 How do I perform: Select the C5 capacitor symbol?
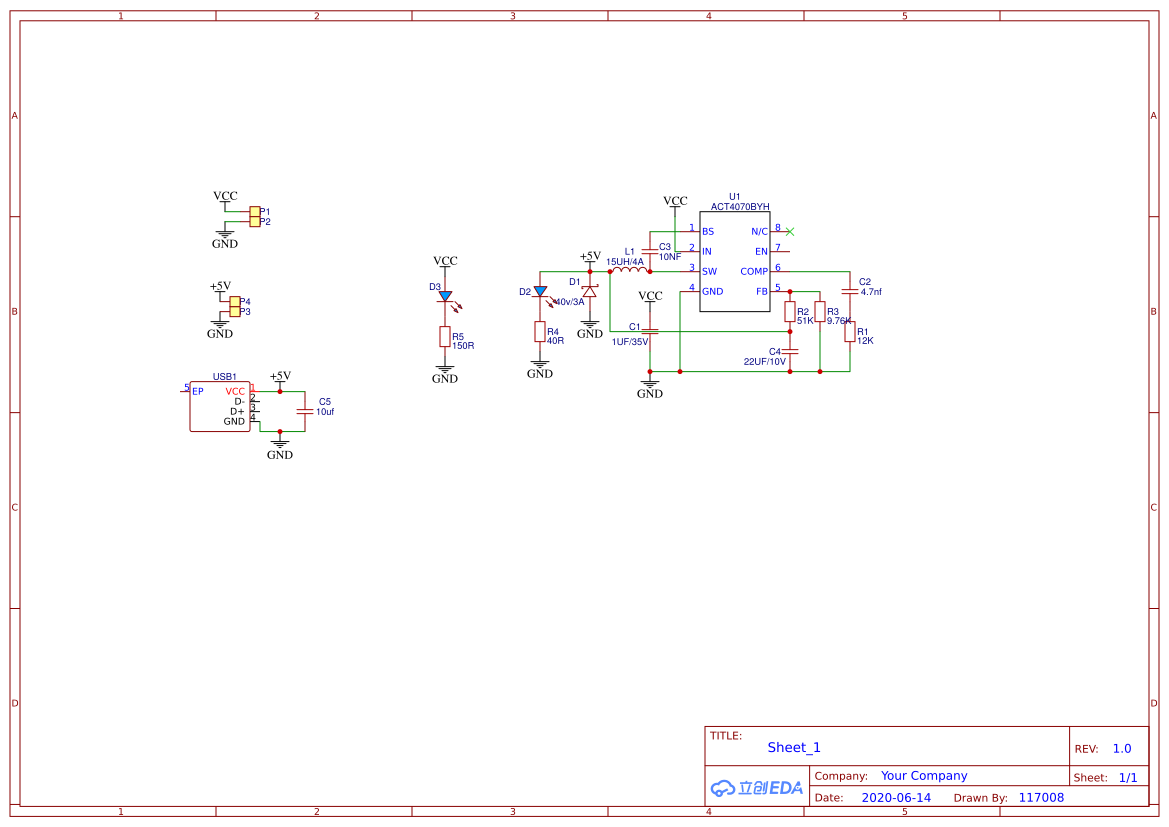(x=304, y=411)
